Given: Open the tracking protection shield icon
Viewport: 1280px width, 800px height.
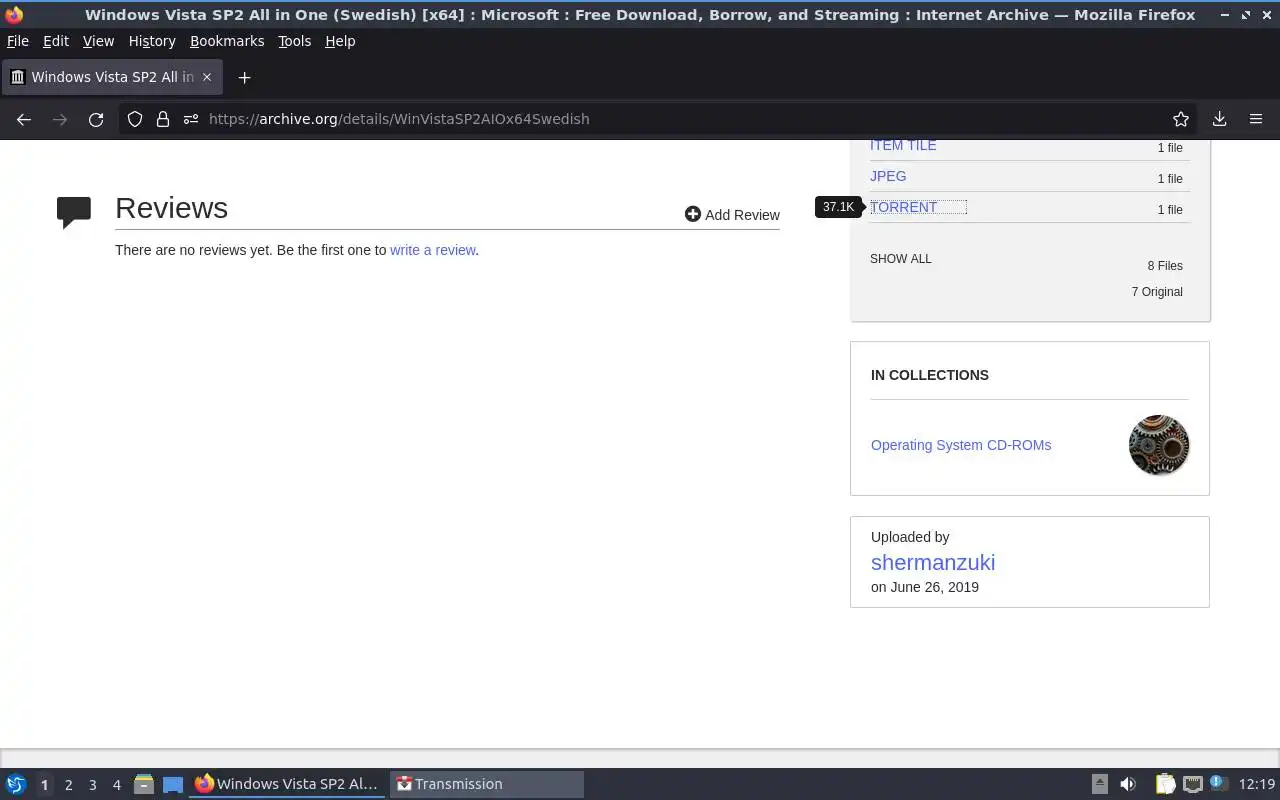Looking at the screenshot, I should pos(135,119).
